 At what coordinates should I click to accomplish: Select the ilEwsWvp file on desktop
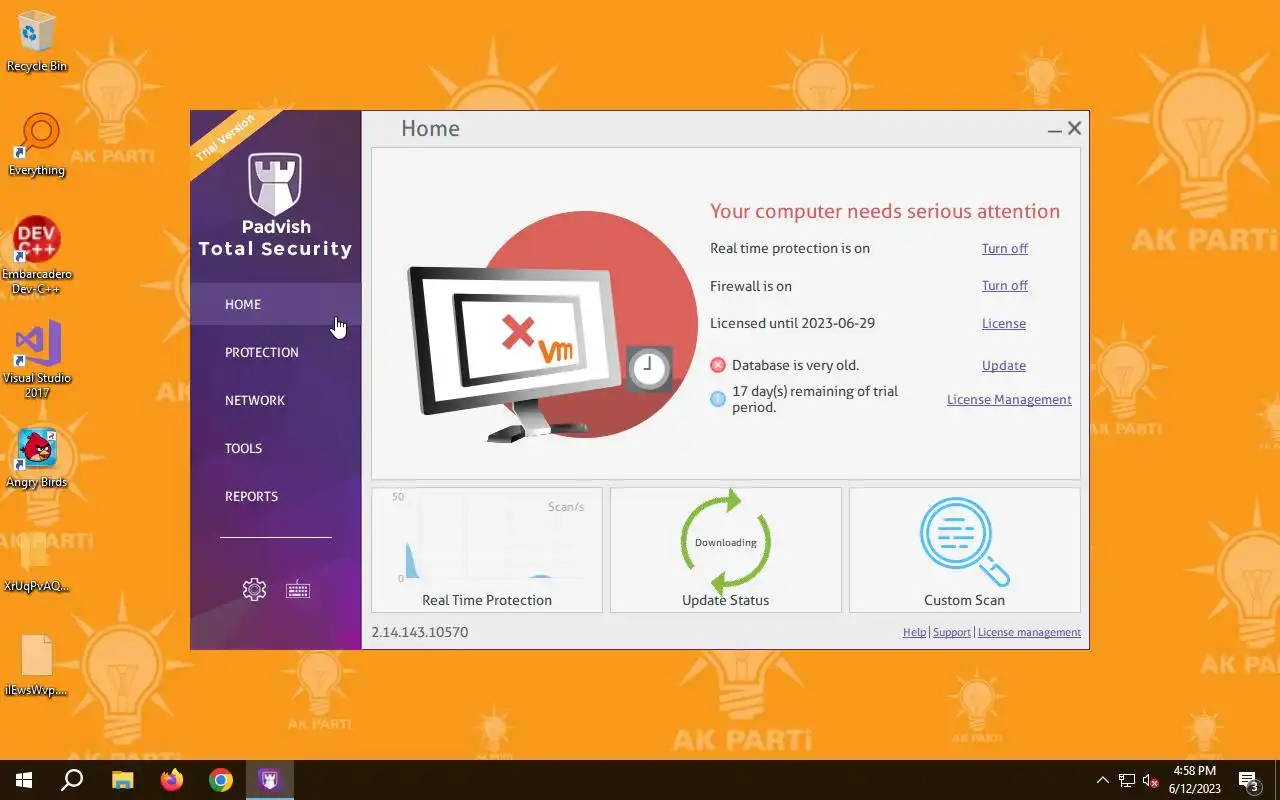37,665
